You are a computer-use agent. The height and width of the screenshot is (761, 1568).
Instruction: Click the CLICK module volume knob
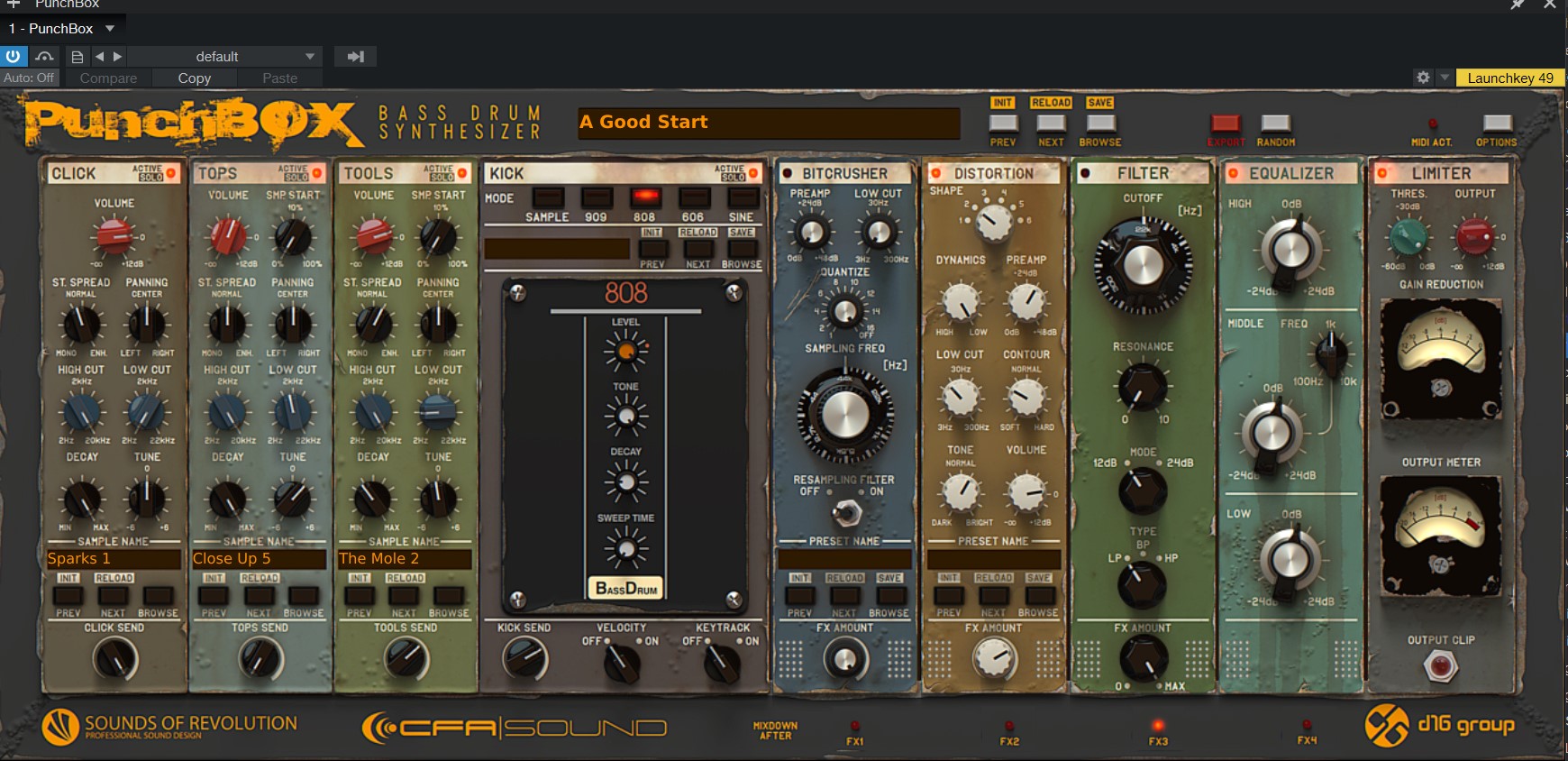[x=114, y=237]
